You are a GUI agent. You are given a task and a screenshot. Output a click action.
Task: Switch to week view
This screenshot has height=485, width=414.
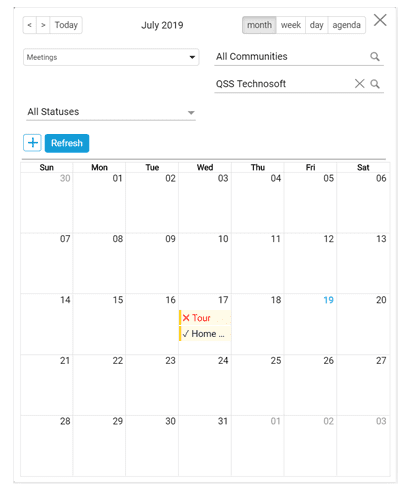click(x=291, y=25)
